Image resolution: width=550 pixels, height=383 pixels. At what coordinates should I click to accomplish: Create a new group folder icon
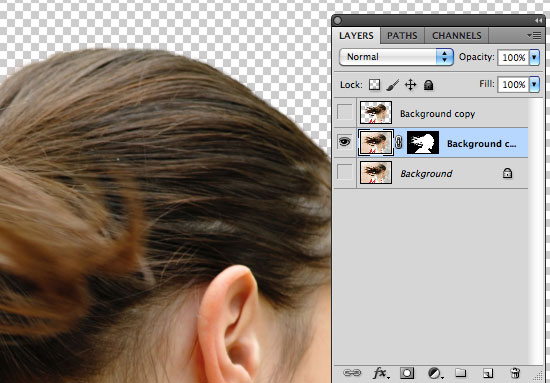(461, 372)
